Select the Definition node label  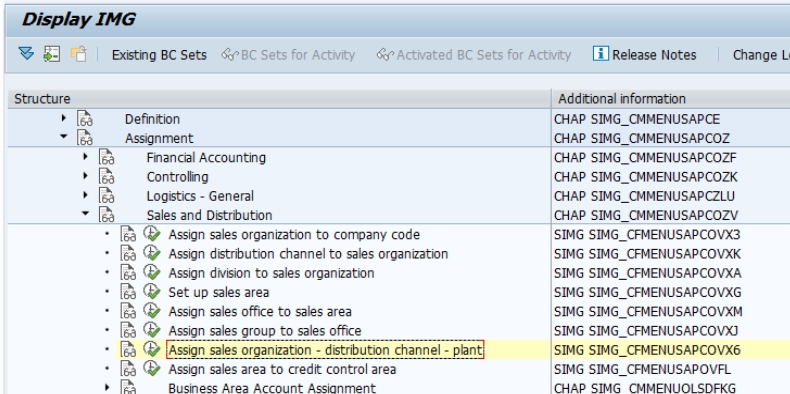click(152, 119)
